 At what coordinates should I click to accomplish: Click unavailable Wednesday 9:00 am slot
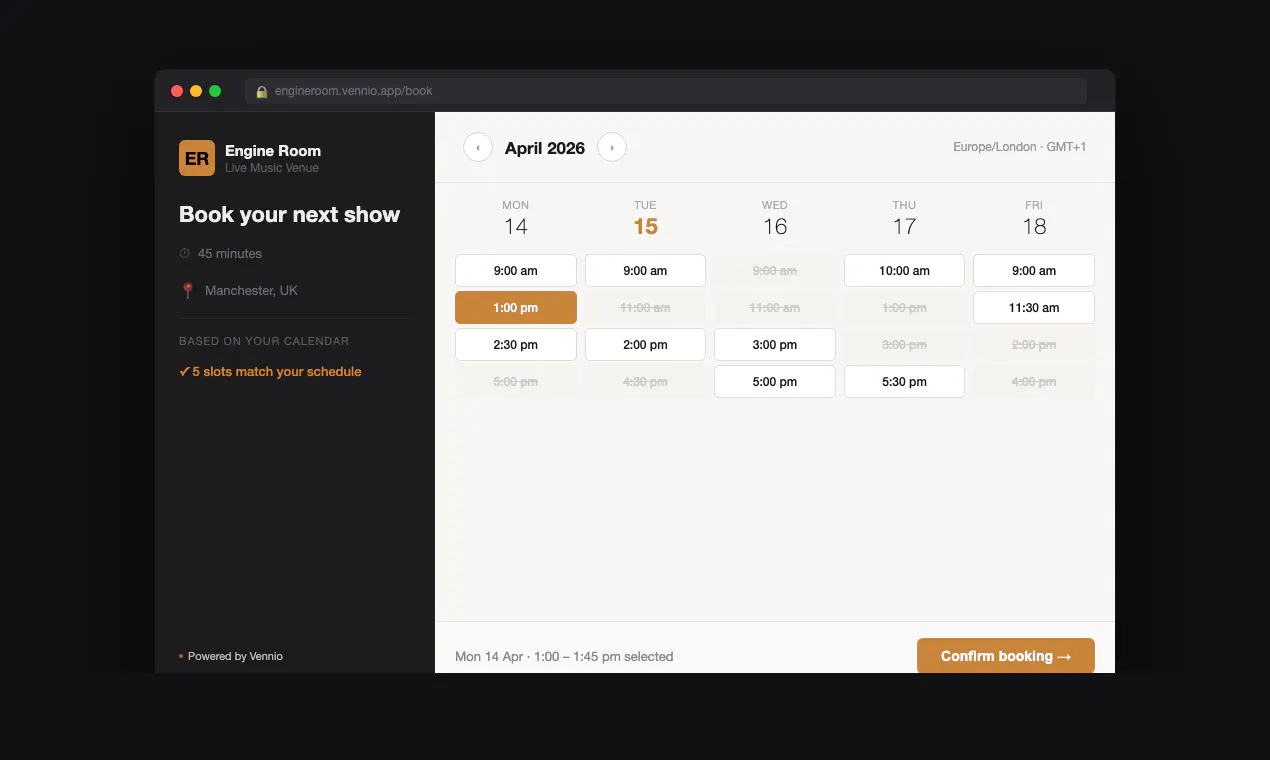[x=775, y=271]
